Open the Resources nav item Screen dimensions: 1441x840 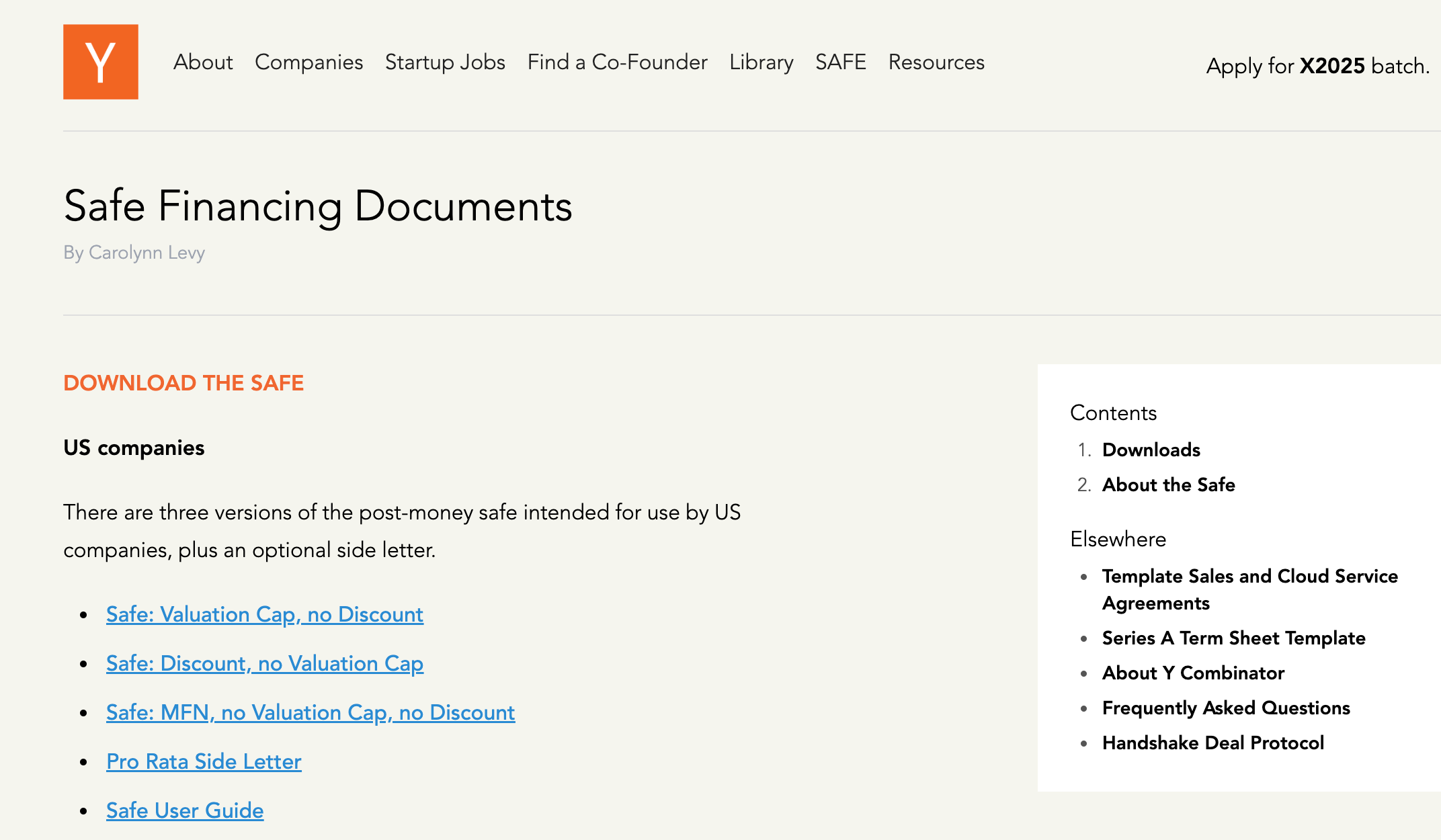936,62
